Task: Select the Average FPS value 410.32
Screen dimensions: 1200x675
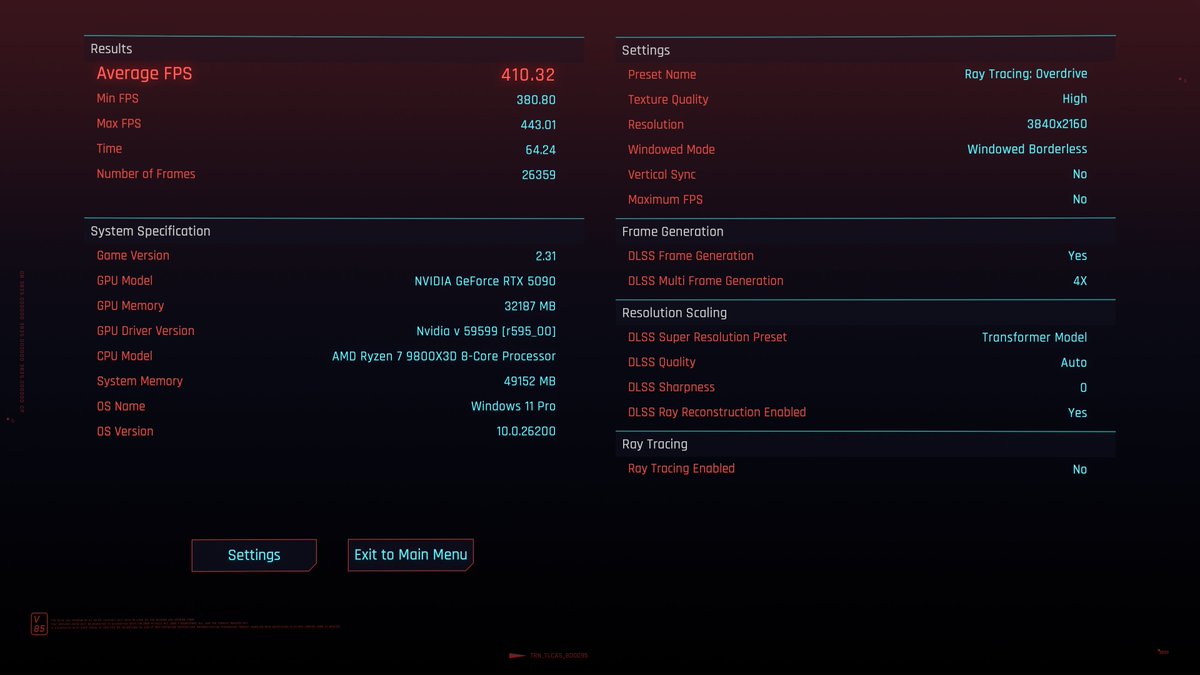Action: point(528,75)
